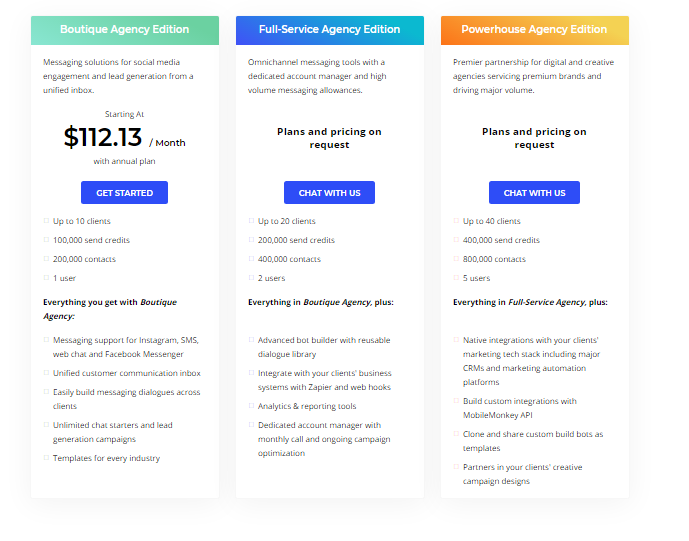Click the bullet icon beside "Analytics & reporting tools"
This screenshot has width=689, height=541.
pyautogui.click(x=251, y=406)
